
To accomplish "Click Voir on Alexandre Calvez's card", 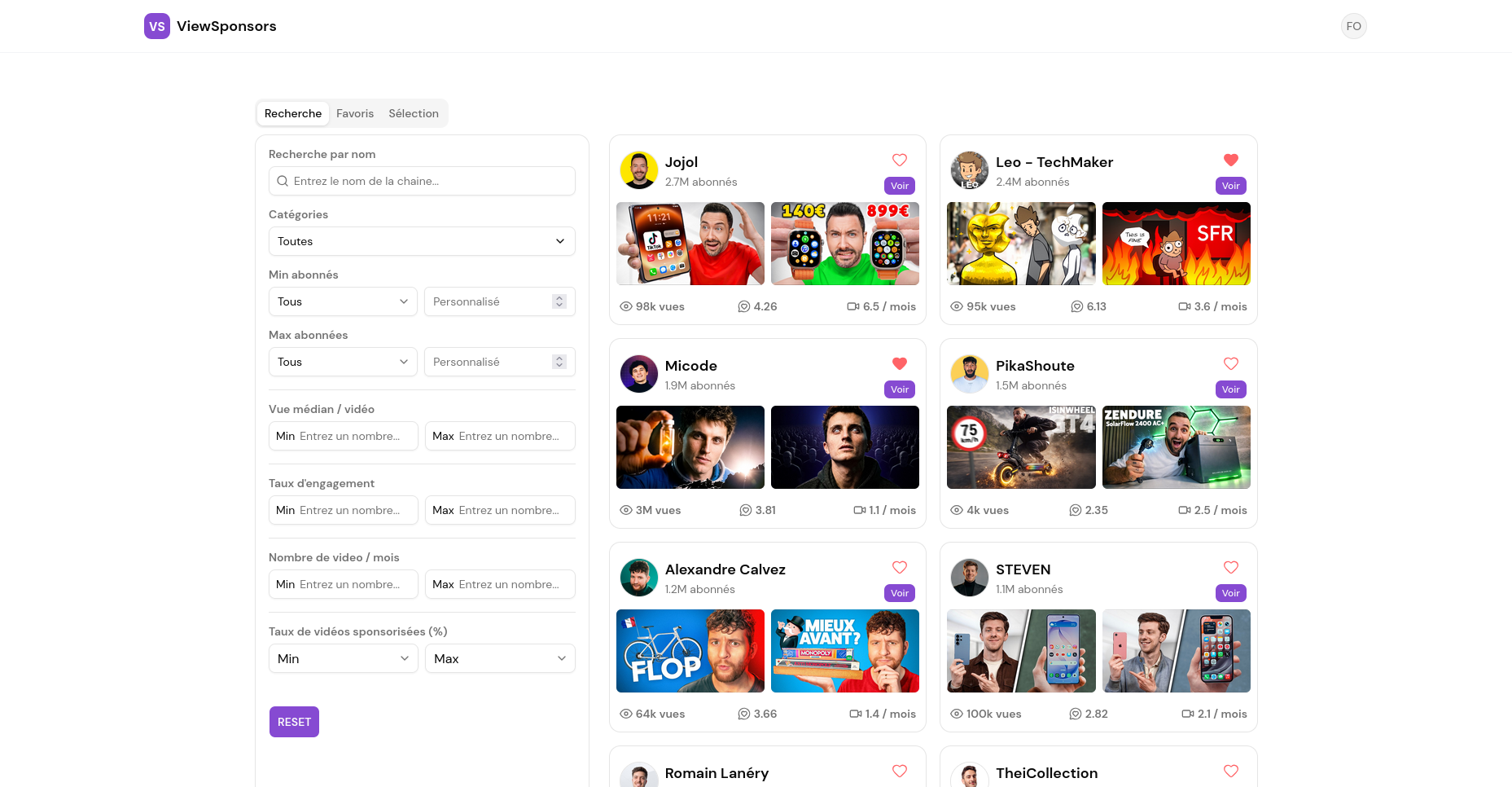I will point(900,593).
